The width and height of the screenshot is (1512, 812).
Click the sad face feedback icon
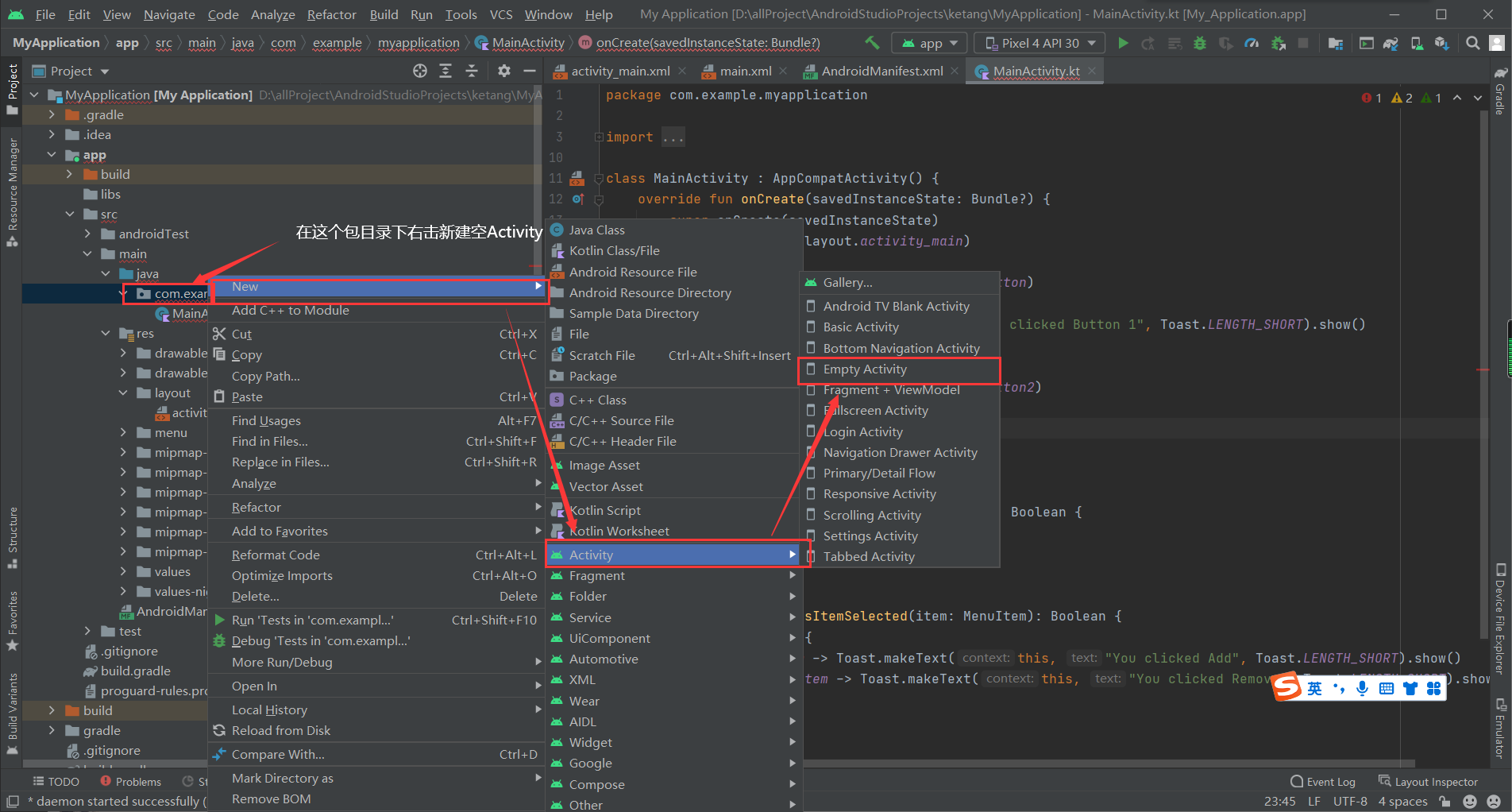tap(1494, 802)
